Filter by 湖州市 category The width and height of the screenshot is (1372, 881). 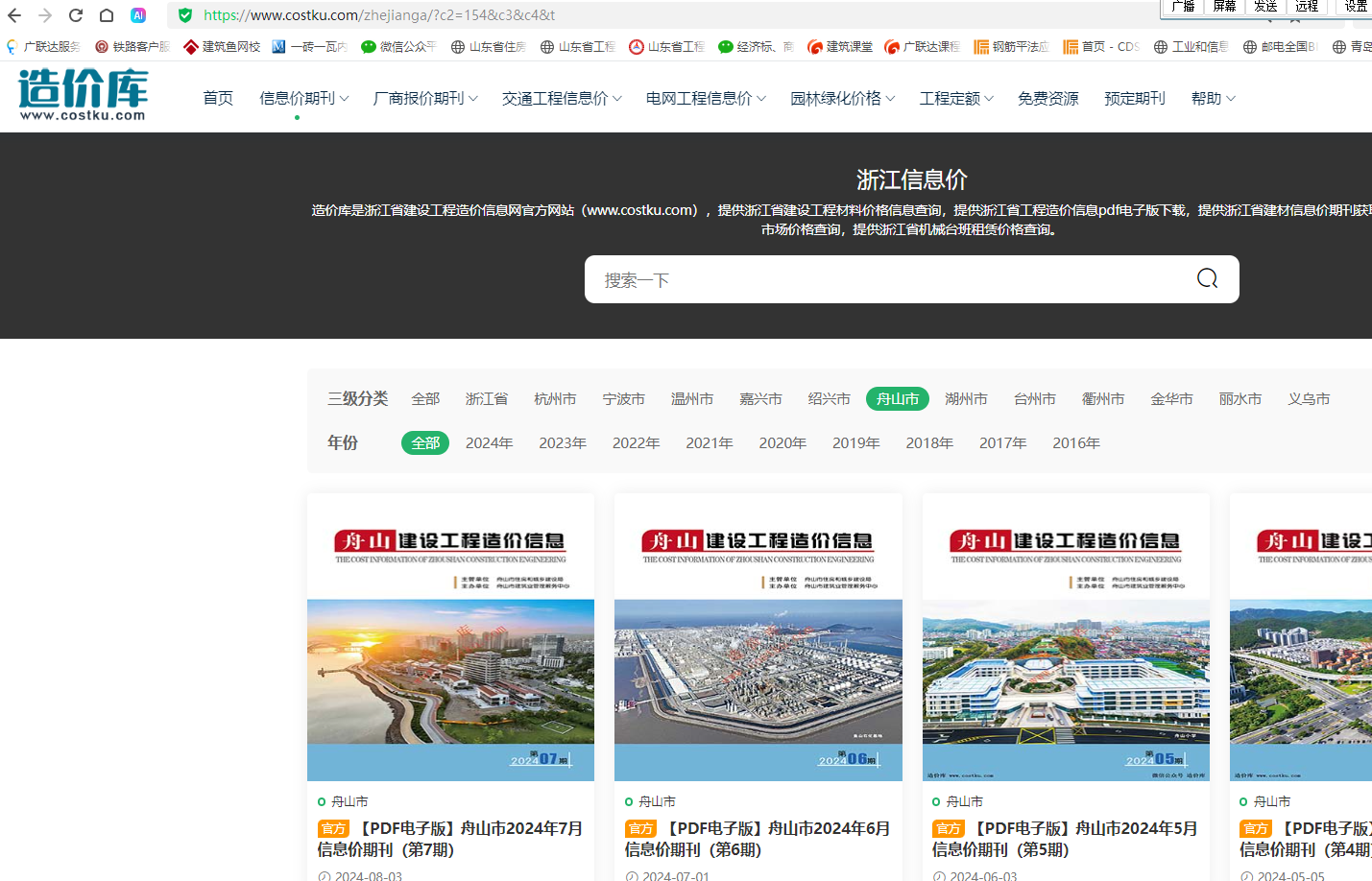coord(966,398)
